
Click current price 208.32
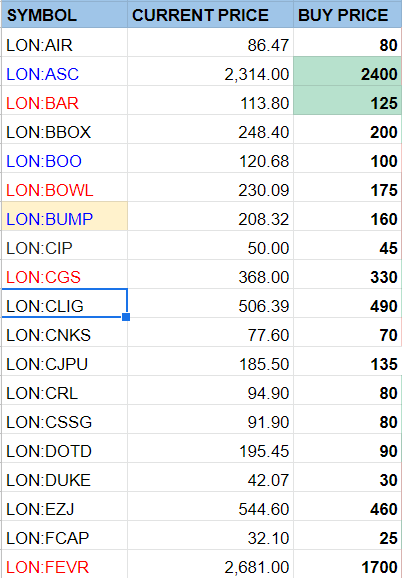pyautogui.click(x=210, y=216)
